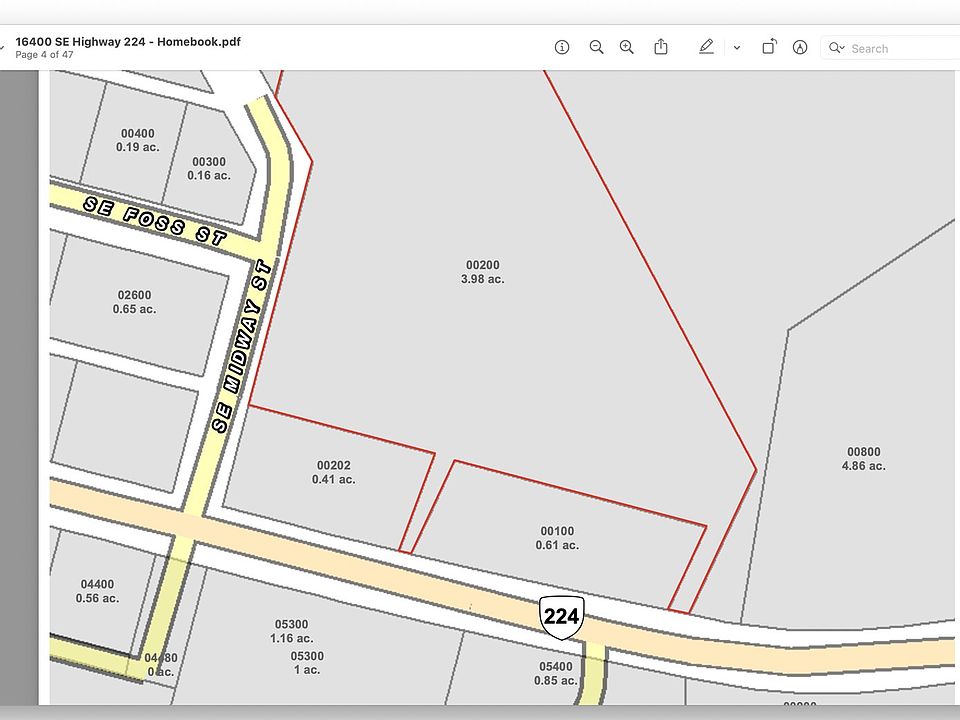This screenshot has width=960, height=720.
Task: Click parcel 02600 0.65 ac. label
Action: [x=134, y=302]
